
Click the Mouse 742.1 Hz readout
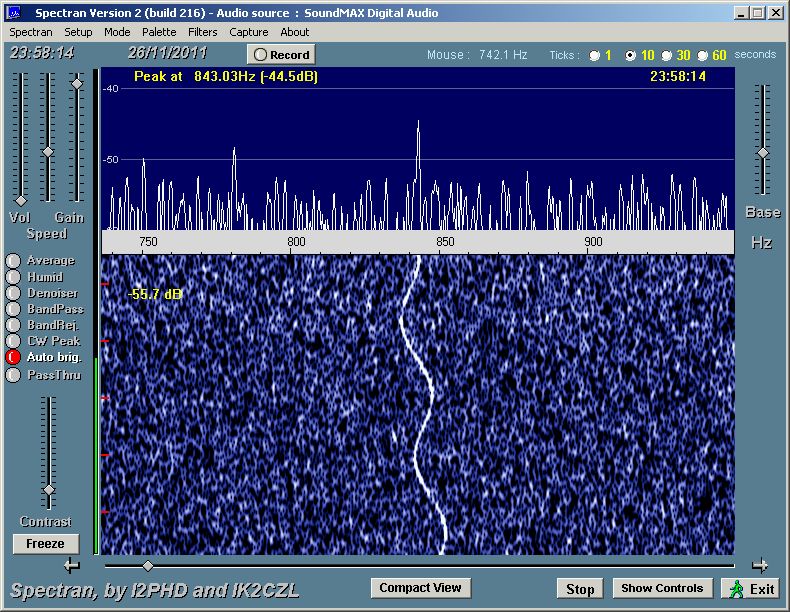click(x=477, y=55)
